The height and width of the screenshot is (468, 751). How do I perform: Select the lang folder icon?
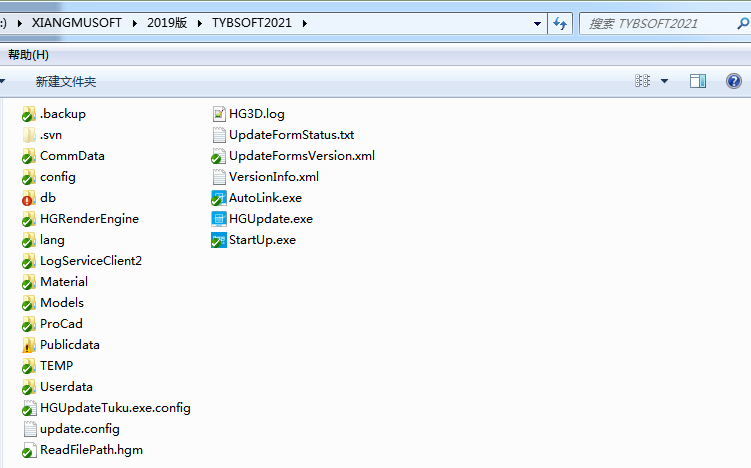pyautogui.click(x=29, y=240)
